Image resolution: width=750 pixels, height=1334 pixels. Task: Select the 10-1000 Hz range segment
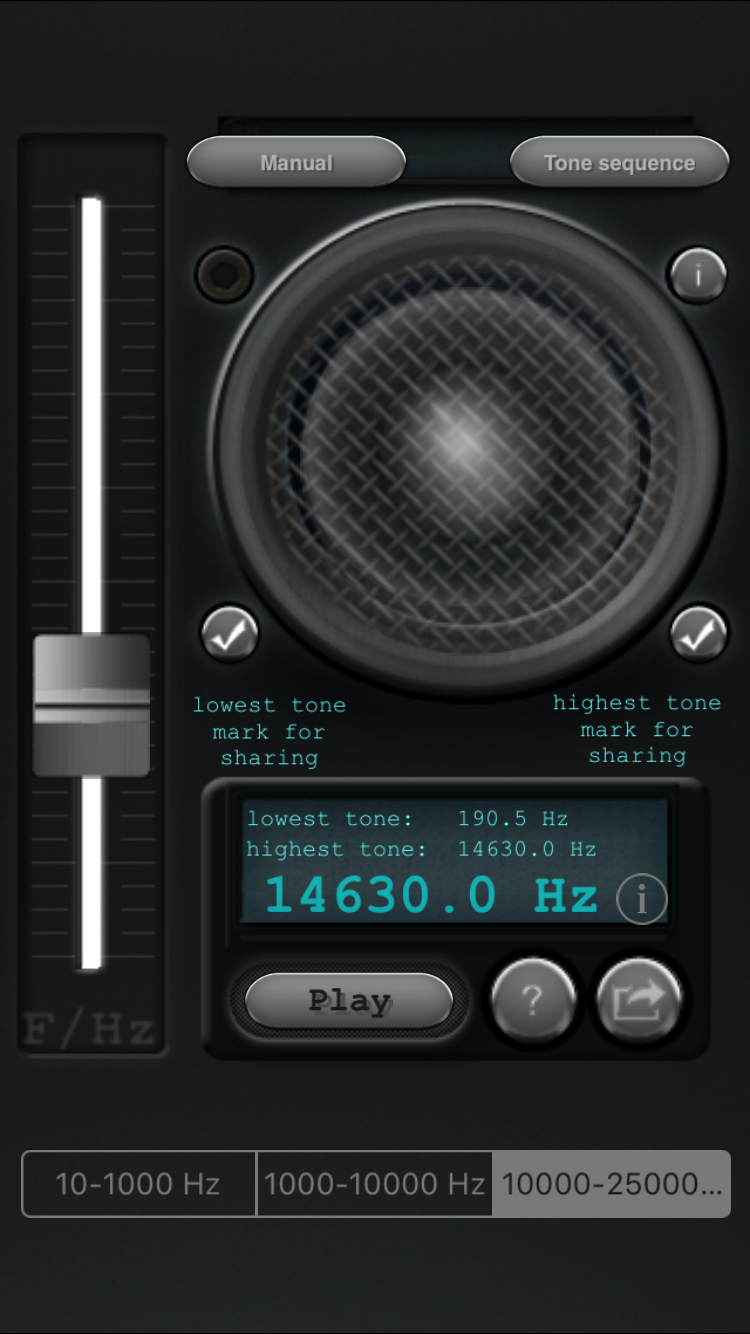(x=139, y=1184)
